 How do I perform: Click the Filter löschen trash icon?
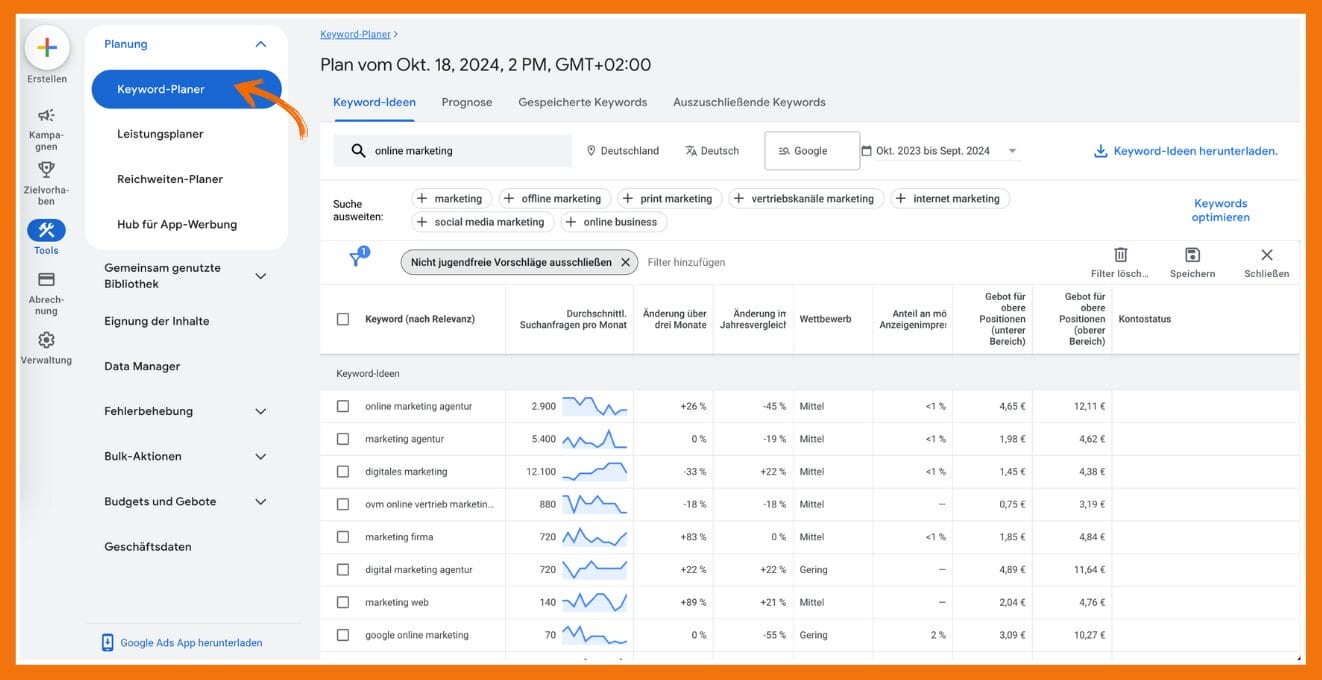coord(1120,254)
